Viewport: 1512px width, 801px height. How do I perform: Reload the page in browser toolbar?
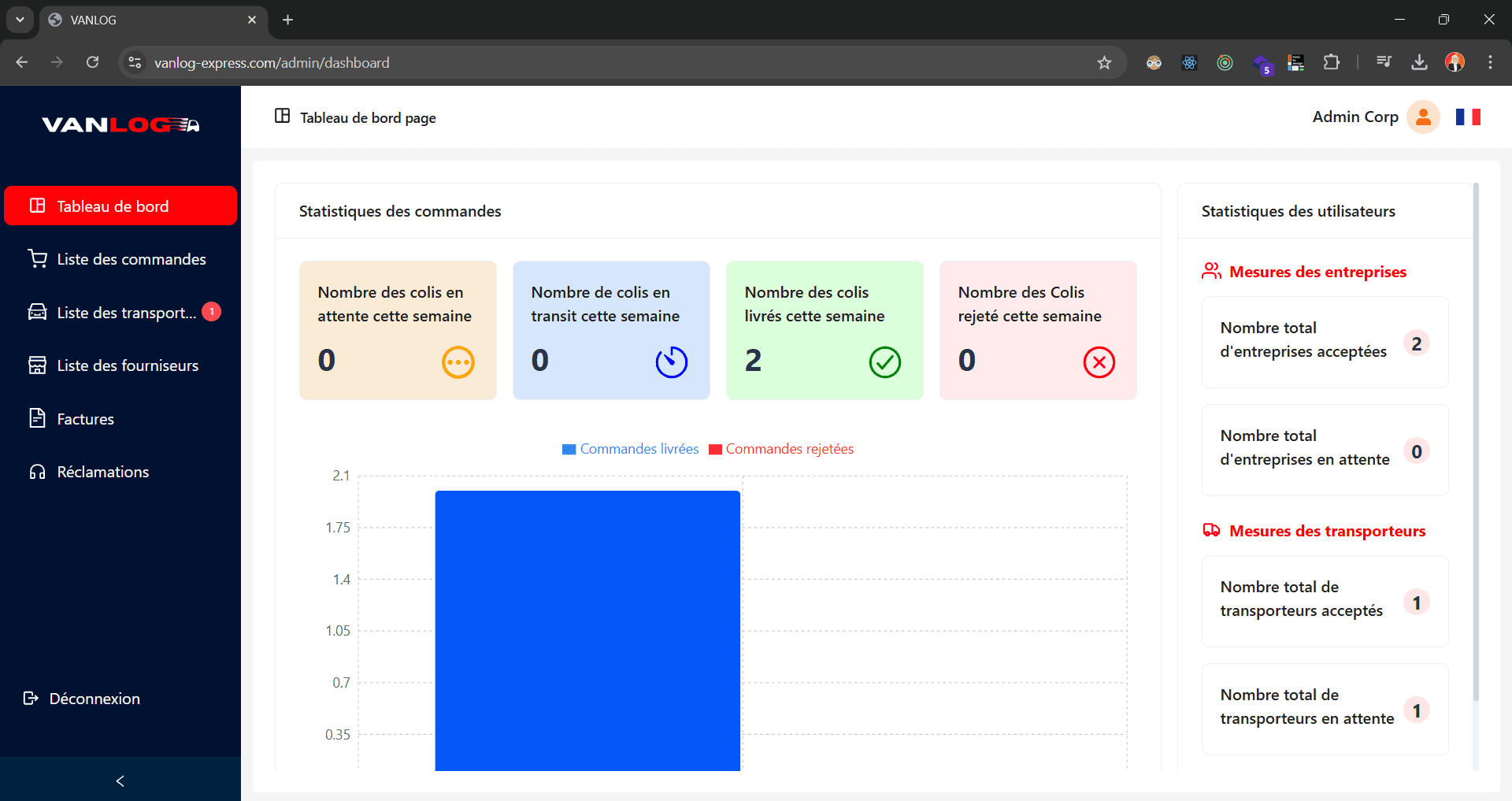(92, 62)
